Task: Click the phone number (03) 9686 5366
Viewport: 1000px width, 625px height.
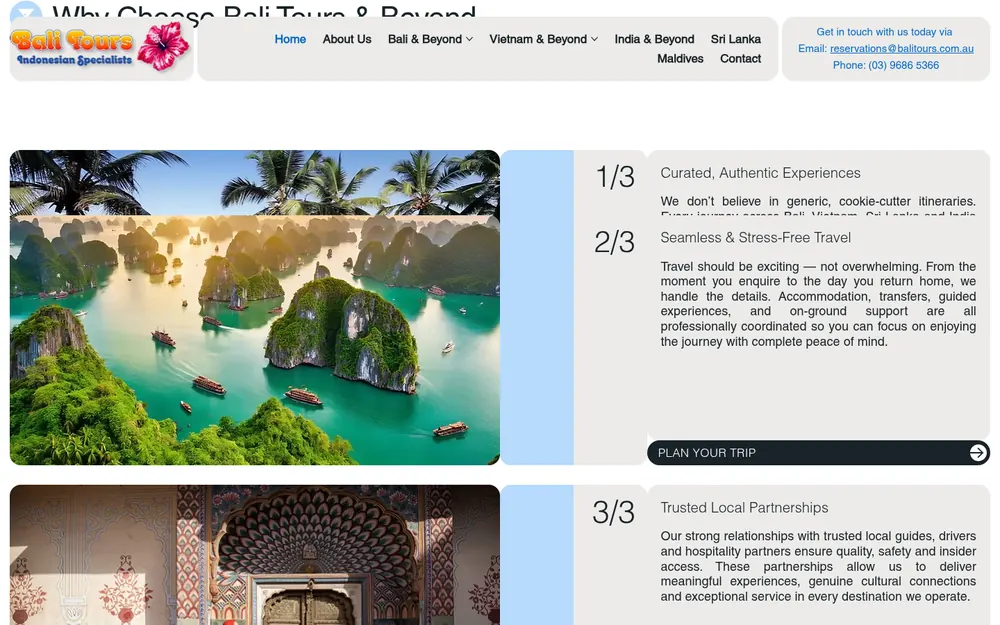Action: pyautogui.click(x=903, y=65)
